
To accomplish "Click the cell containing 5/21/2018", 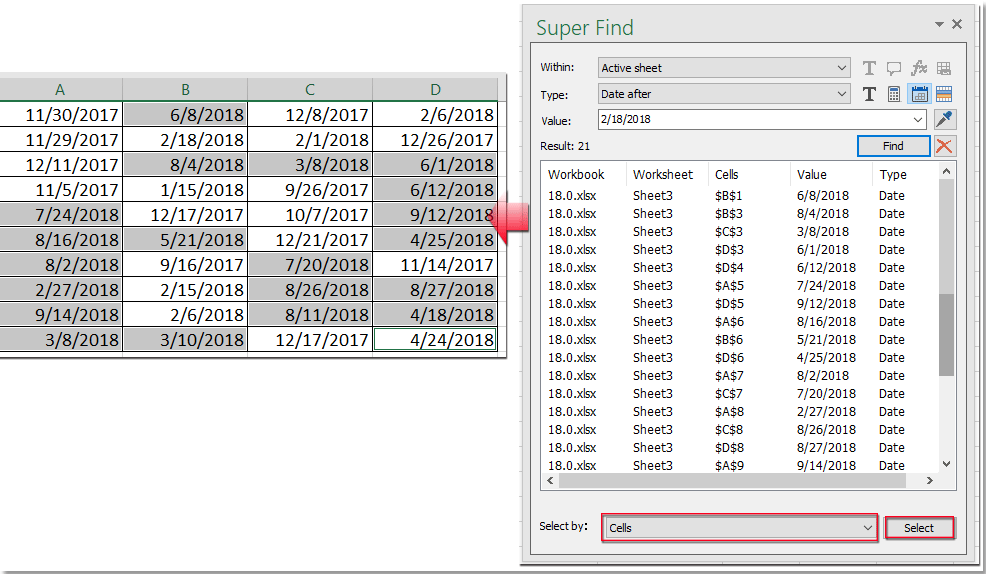I will 185,240.
